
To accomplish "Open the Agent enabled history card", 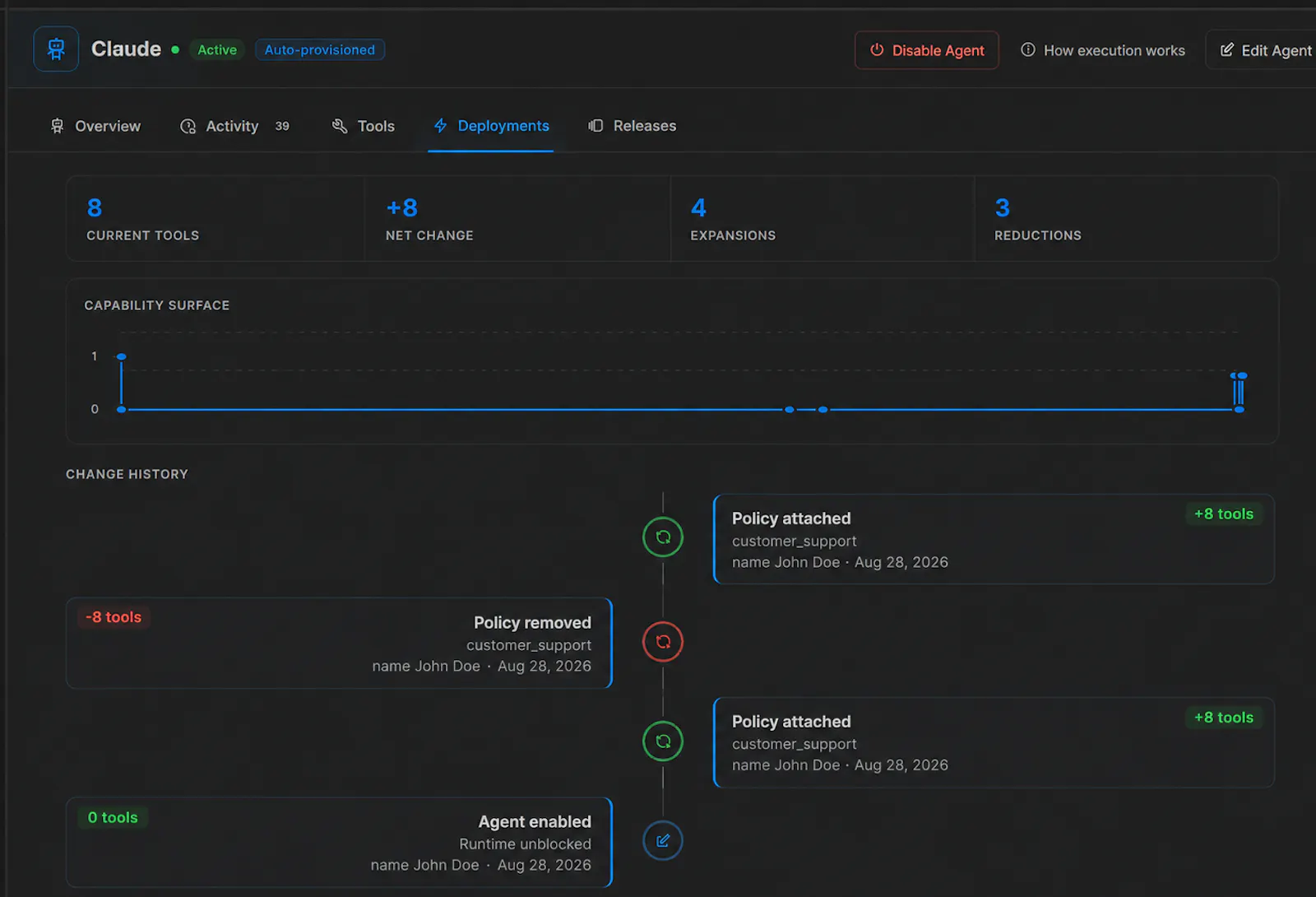I will [339, 843].
